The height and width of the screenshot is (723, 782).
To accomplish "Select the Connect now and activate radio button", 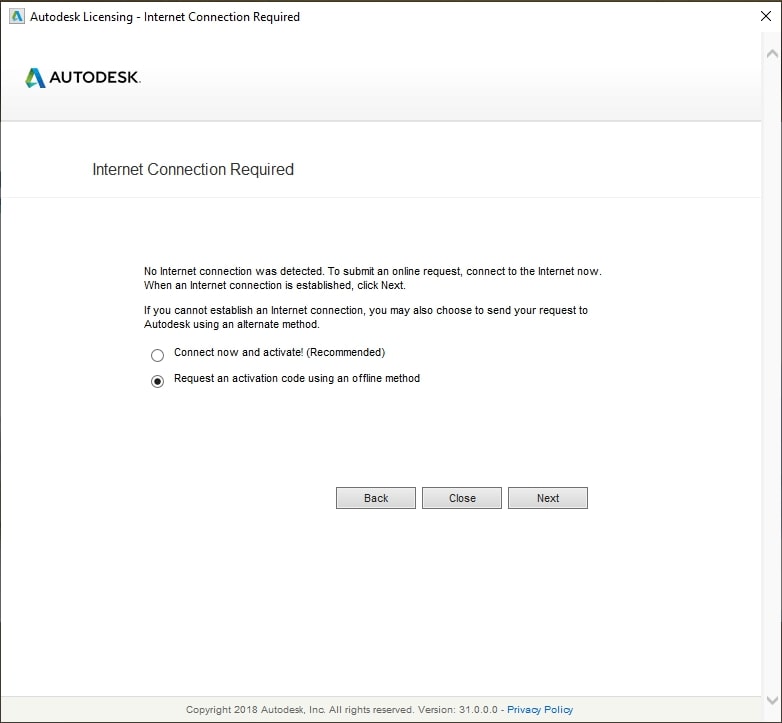I will (x=157, y=355).
